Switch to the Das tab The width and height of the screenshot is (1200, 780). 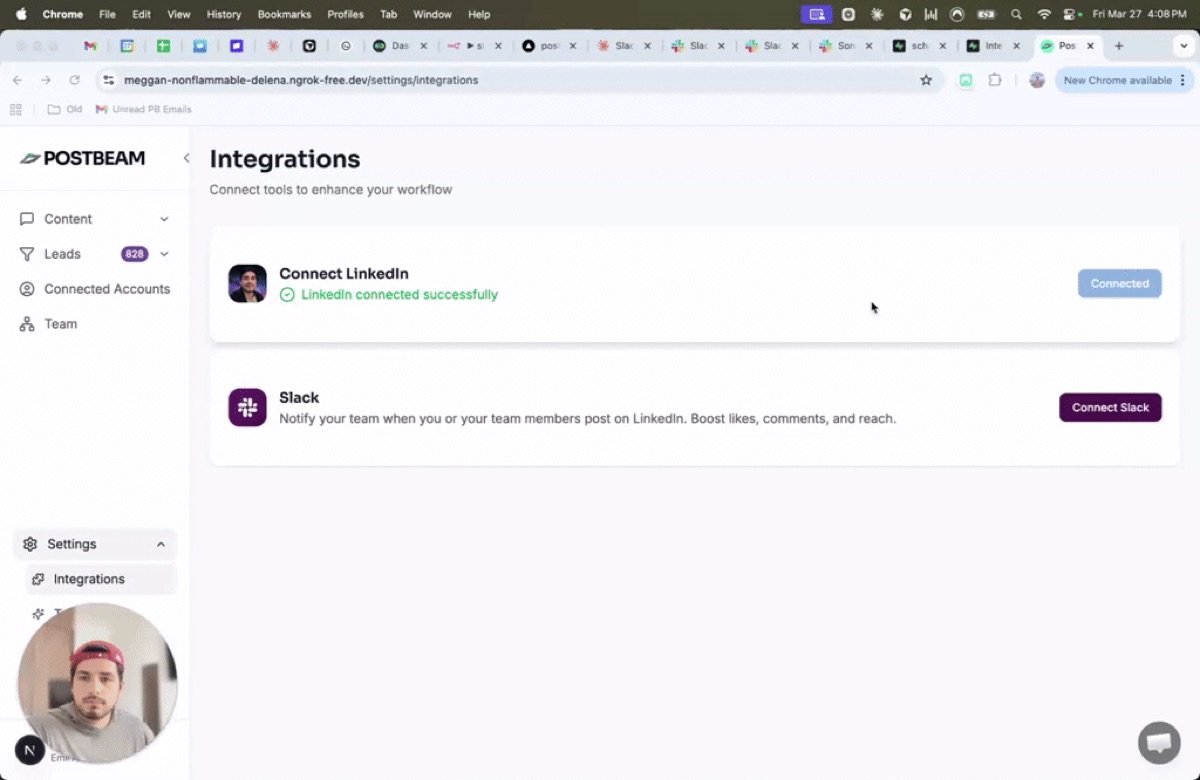pos(400,46)
